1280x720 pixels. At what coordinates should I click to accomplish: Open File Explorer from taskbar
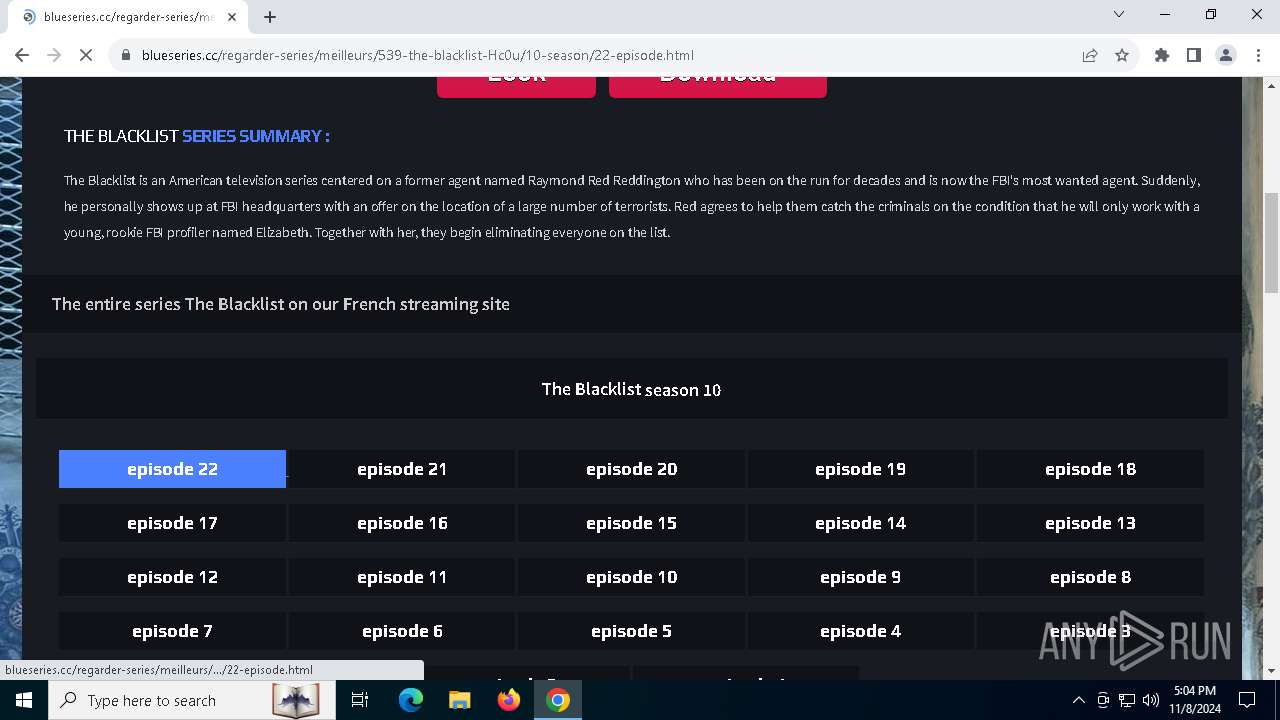click(459, 700)
